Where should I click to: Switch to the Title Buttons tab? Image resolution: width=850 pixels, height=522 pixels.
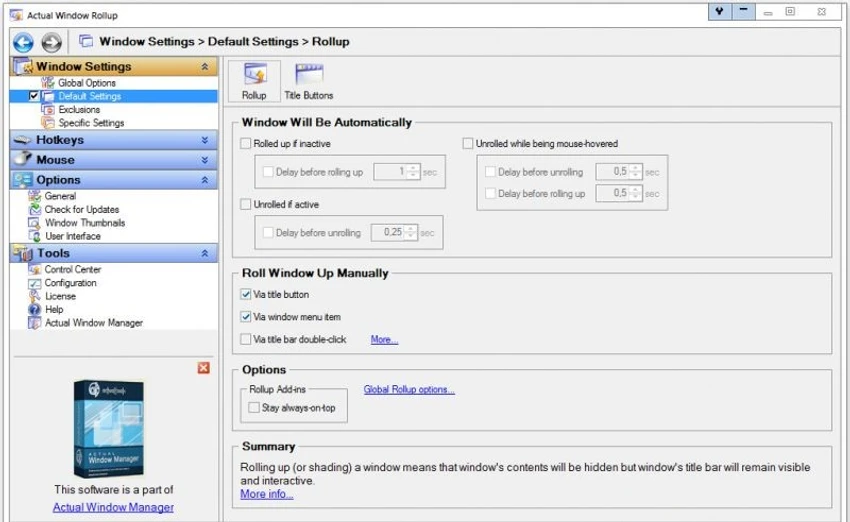(309, 81)
